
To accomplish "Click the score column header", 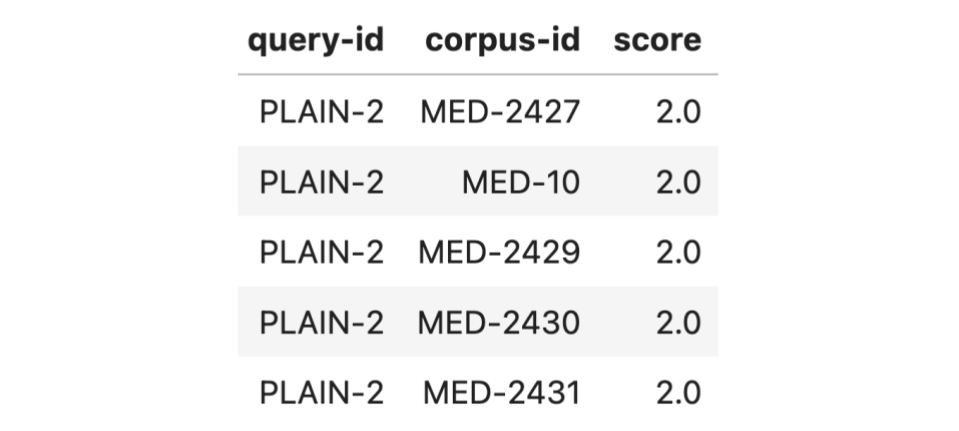I will click(657, 41).
